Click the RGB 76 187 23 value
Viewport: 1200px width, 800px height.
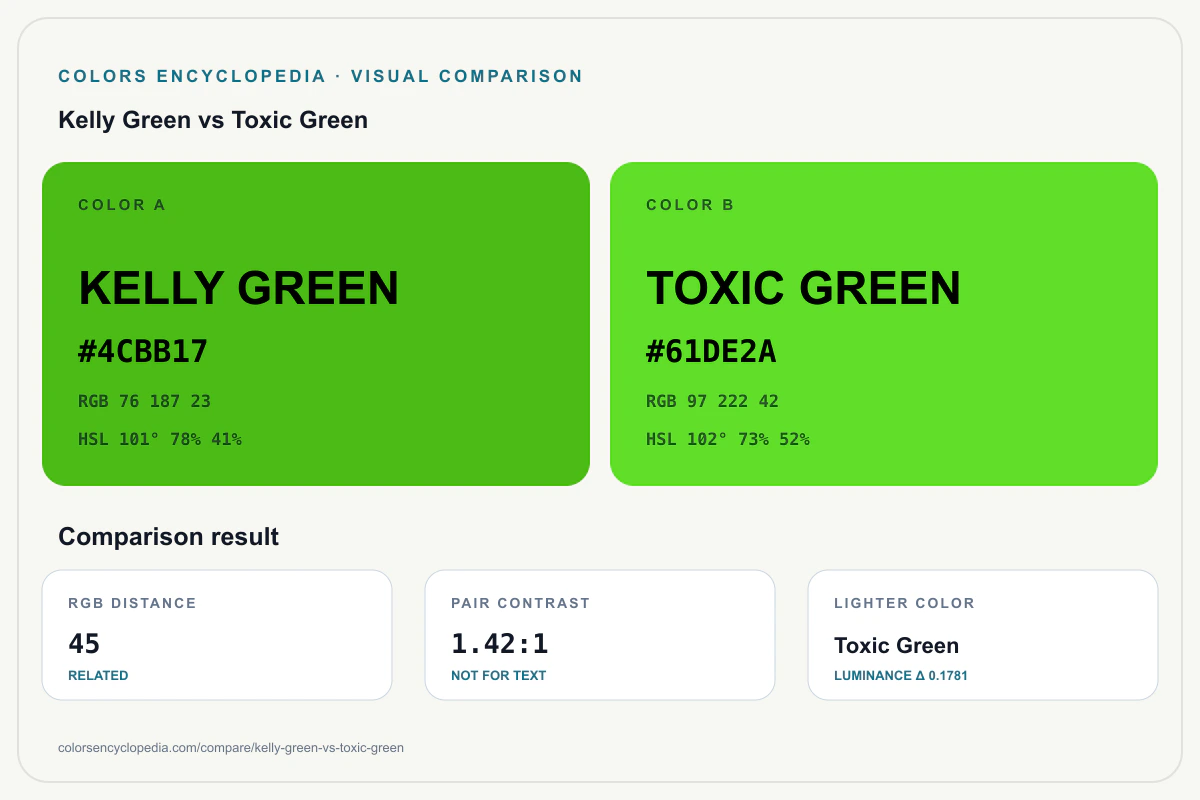point(145,401)
